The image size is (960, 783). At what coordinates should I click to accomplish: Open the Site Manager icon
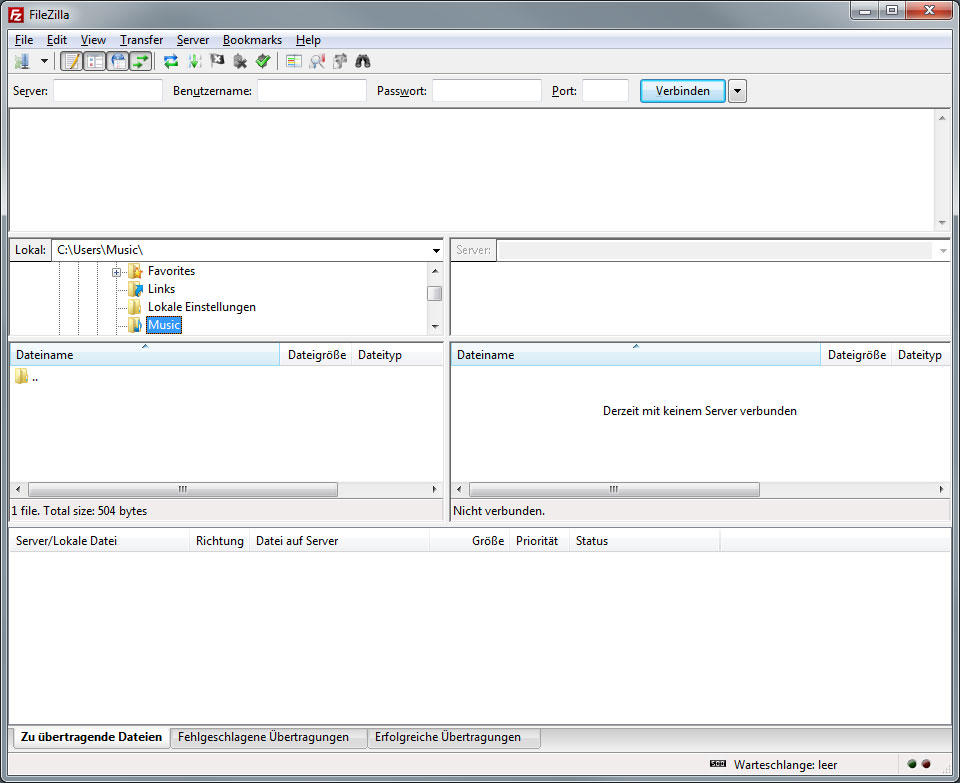pos(22,61)
